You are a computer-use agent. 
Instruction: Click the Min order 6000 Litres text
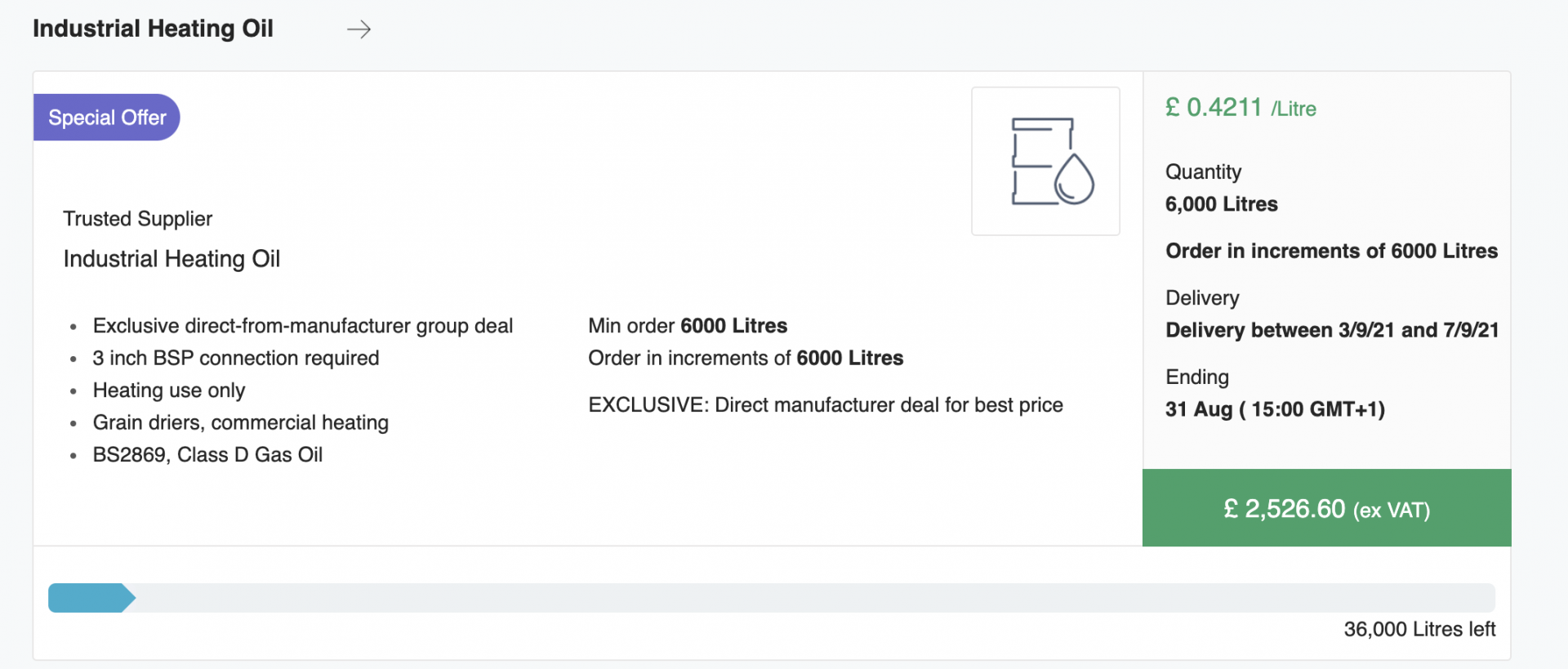pos(688,326)
